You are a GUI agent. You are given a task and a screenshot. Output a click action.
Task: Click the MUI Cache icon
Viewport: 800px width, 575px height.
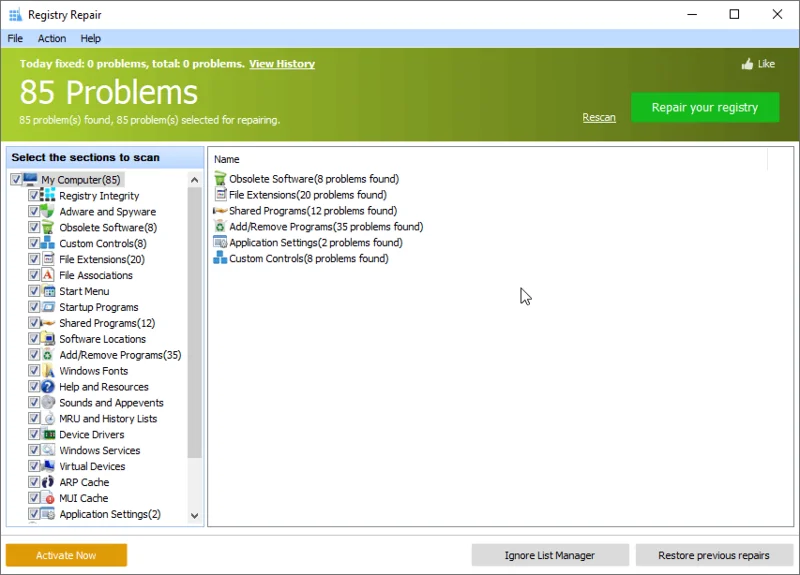48,498
